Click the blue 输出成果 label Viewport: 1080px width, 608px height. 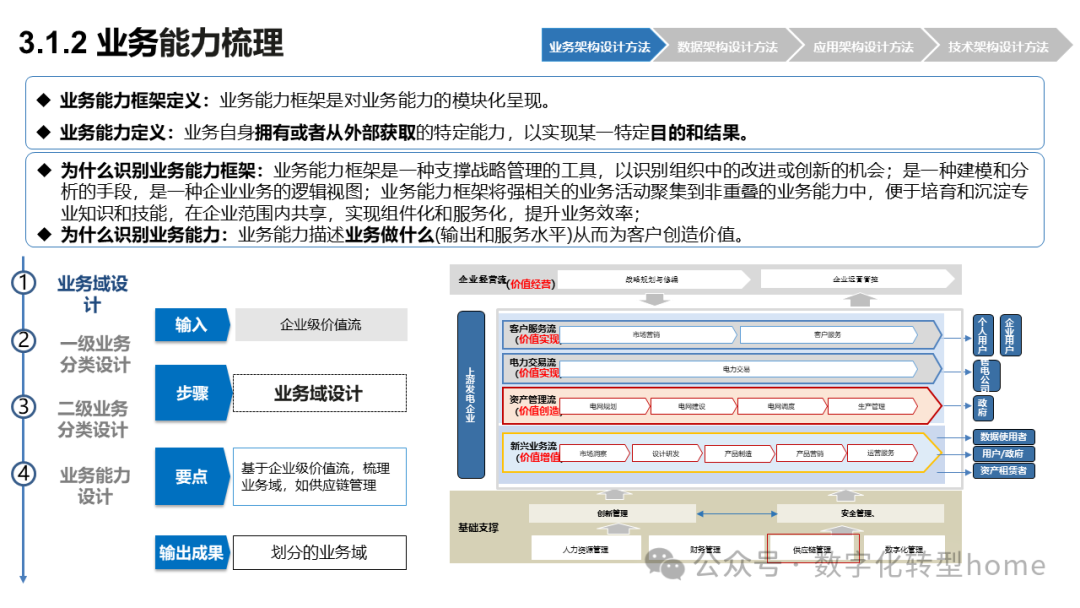(x=192, y=552)
